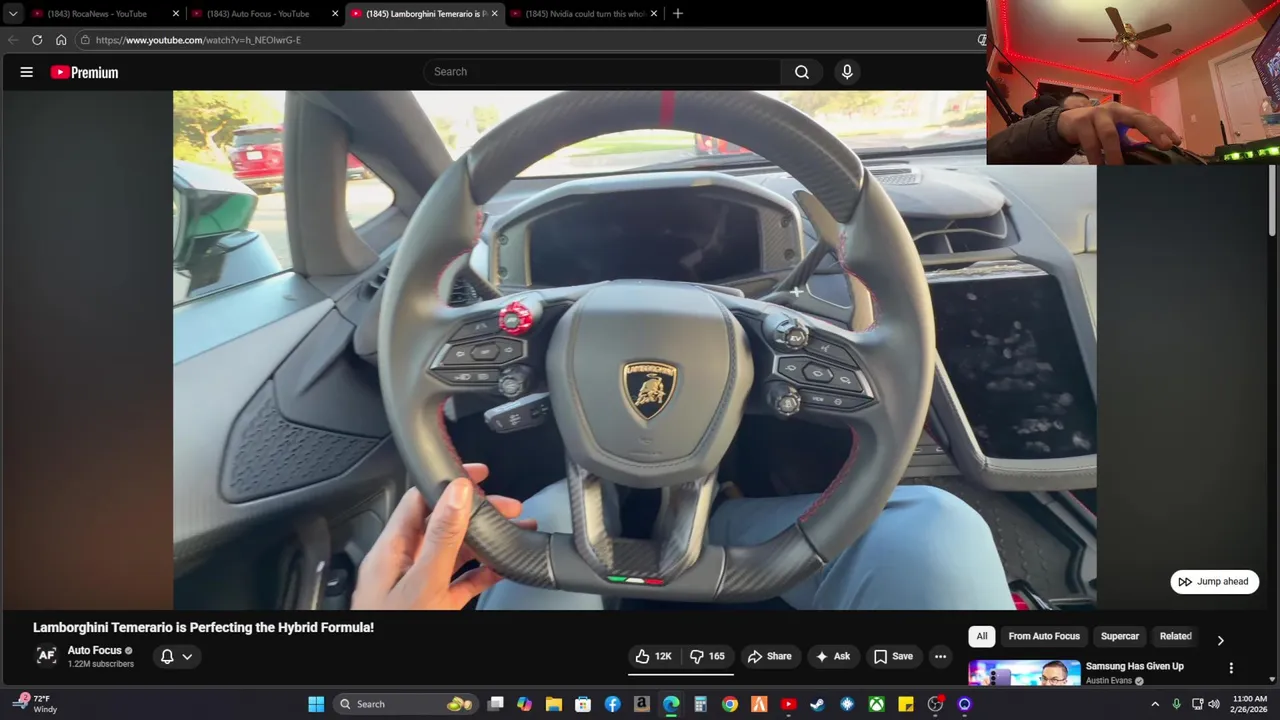Open options for Samsung Has Given Up video
This screenshot has height=720, width=1280.
click(1231, 668)
